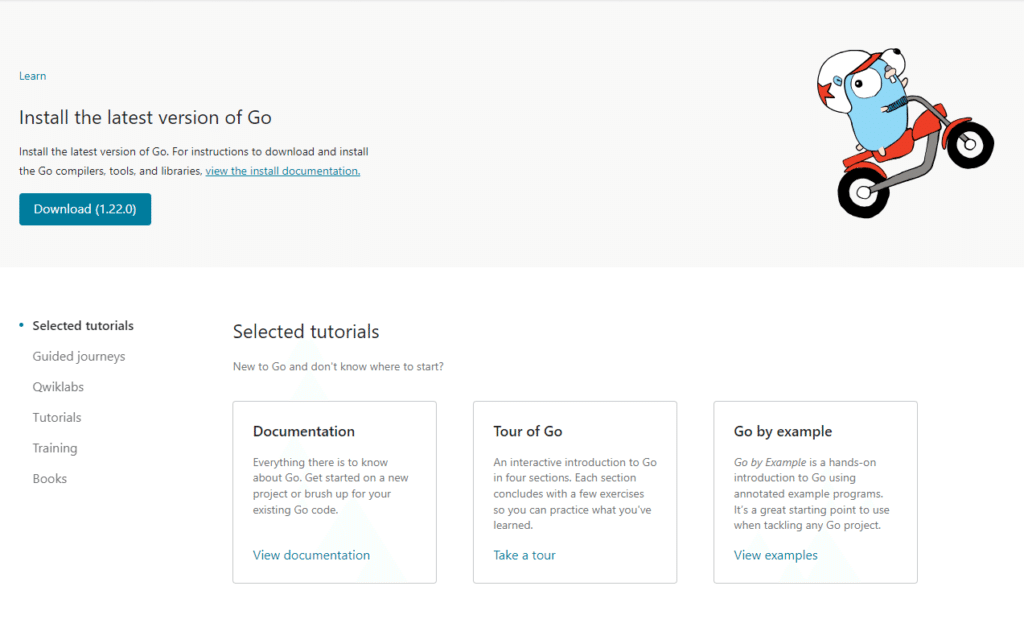
Task: Click the "Learn" breadcrumb link
Action: (32, 75)
